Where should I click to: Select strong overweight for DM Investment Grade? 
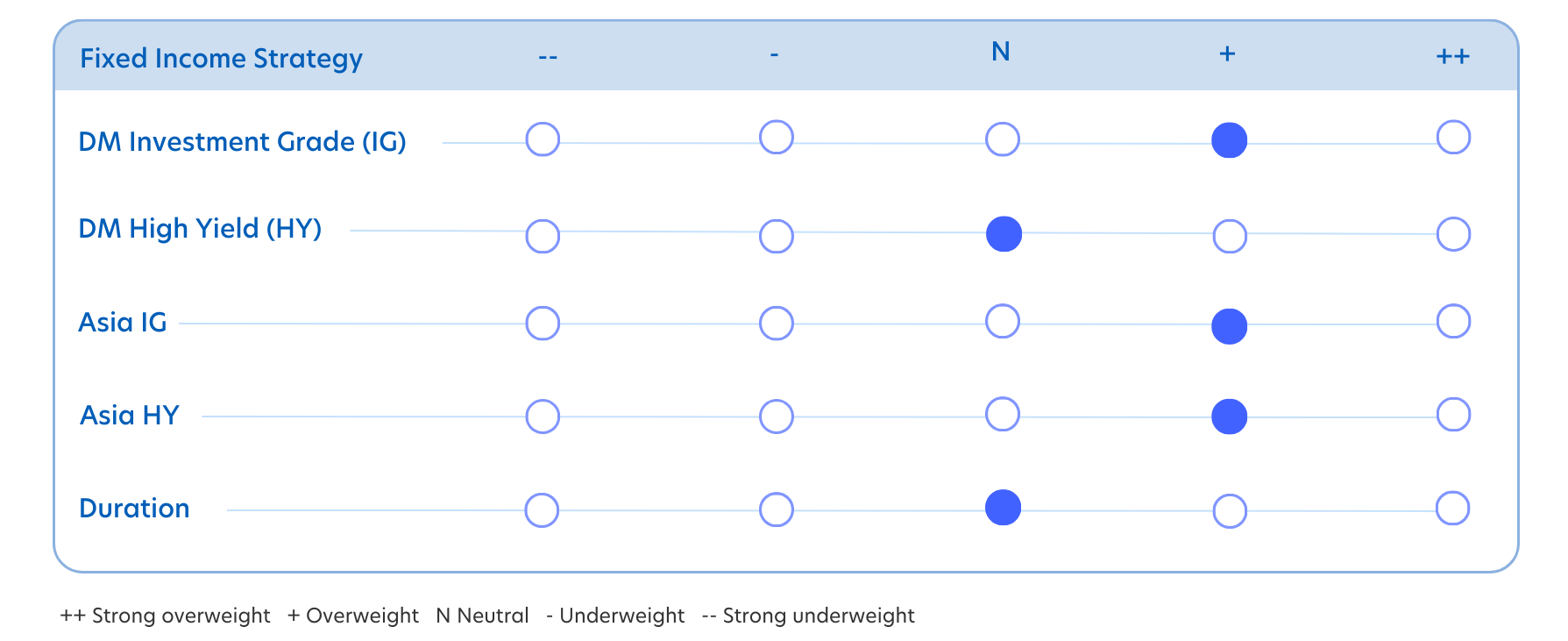pos(1453,138)
